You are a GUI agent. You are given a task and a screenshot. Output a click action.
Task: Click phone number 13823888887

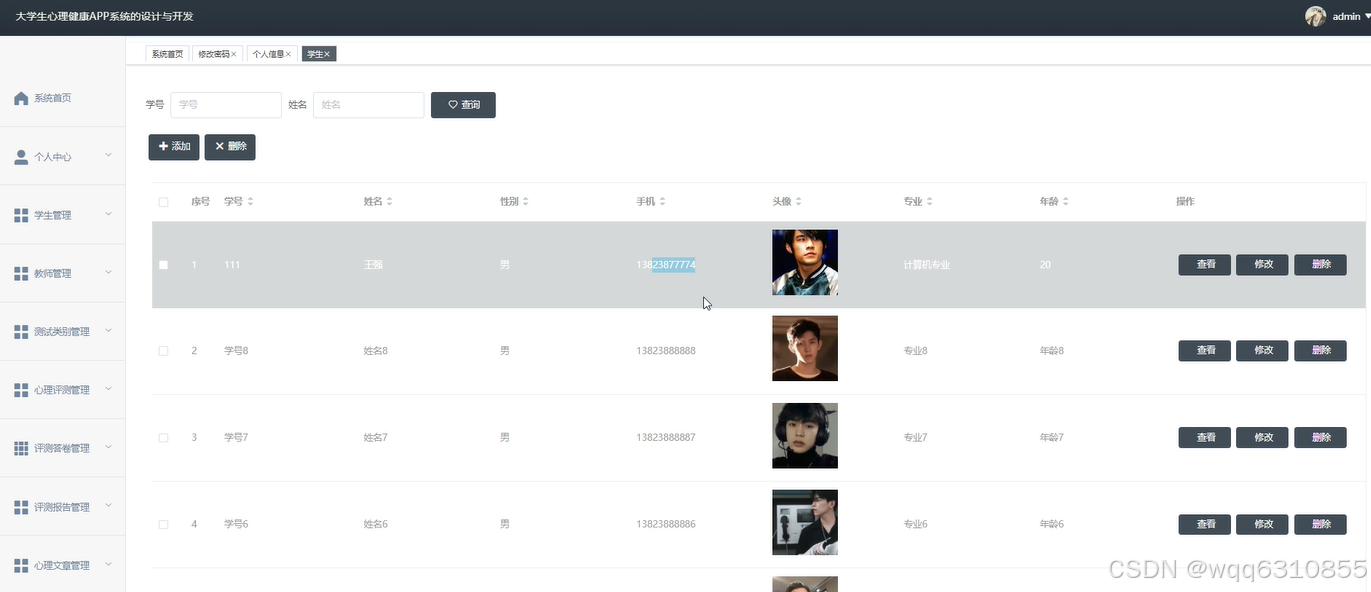tap(666, 438)
